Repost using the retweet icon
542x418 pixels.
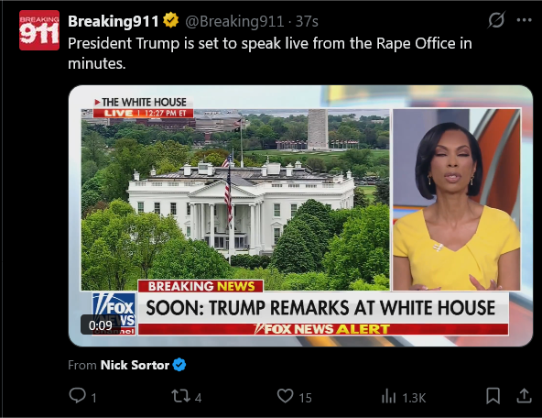pyautogui.click(x=181, y=396)
